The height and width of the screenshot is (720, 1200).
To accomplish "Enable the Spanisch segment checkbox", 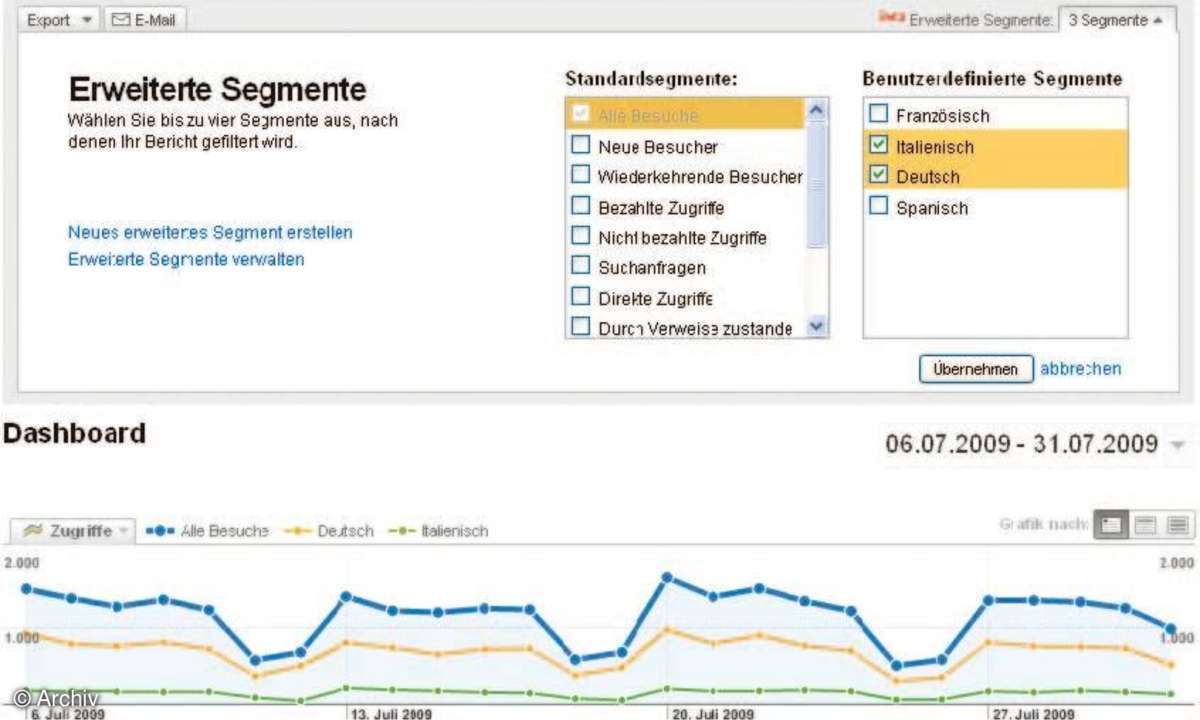I will (x=878, y=207).
